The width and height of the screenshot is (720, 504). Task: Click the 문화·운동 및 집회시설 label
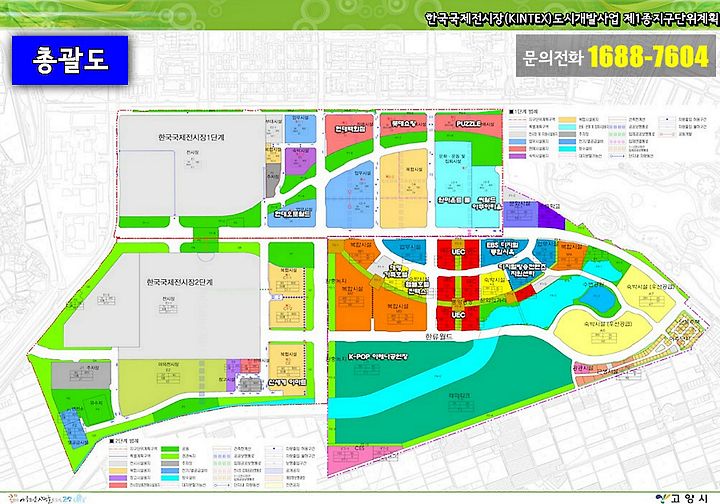point(452,159)
